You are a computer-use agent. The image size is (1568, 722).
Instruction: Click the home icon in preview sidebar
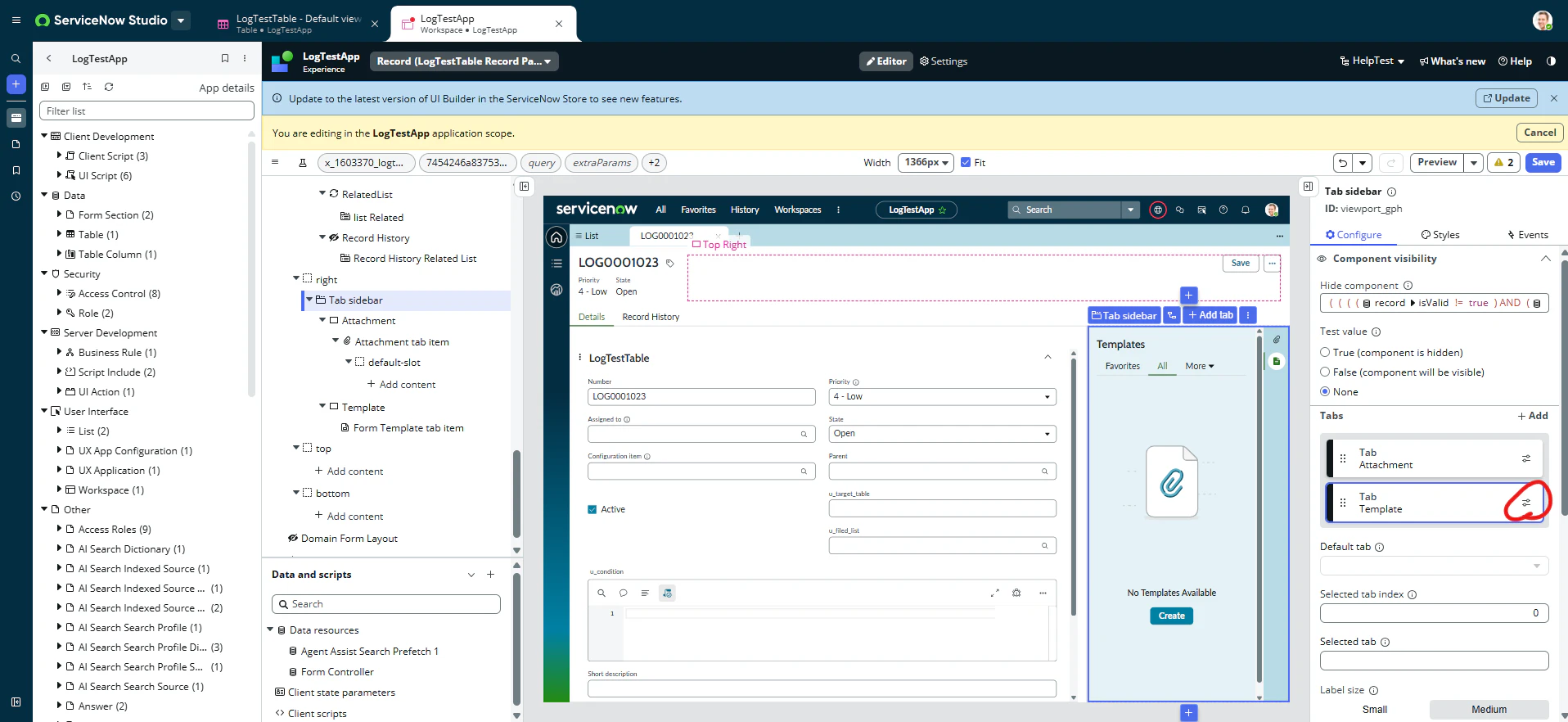click(x=556, y=237)
